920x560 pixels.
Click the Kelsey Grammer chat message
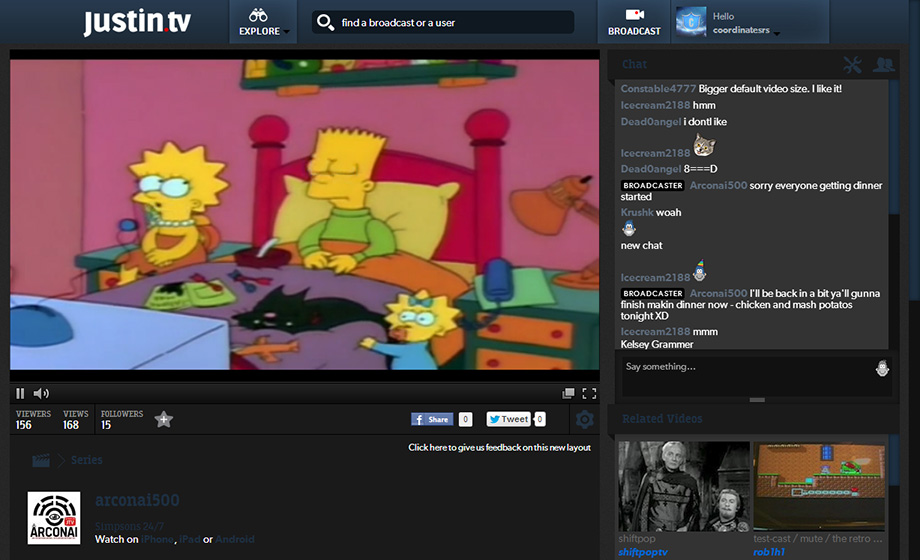pyautogui.click(x=657, y=345)
